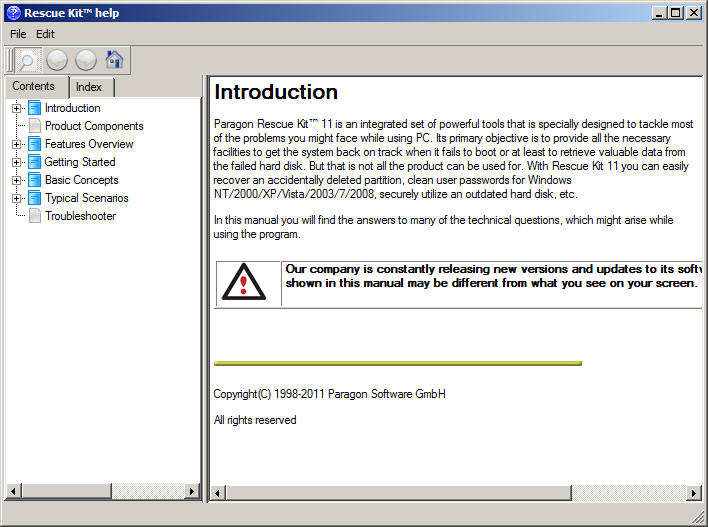708x527 pixels.
Task: Click the Copyright(C) 1998-2011 Paragon Software line
Action: pyautogui.click(x=329, y=394)
